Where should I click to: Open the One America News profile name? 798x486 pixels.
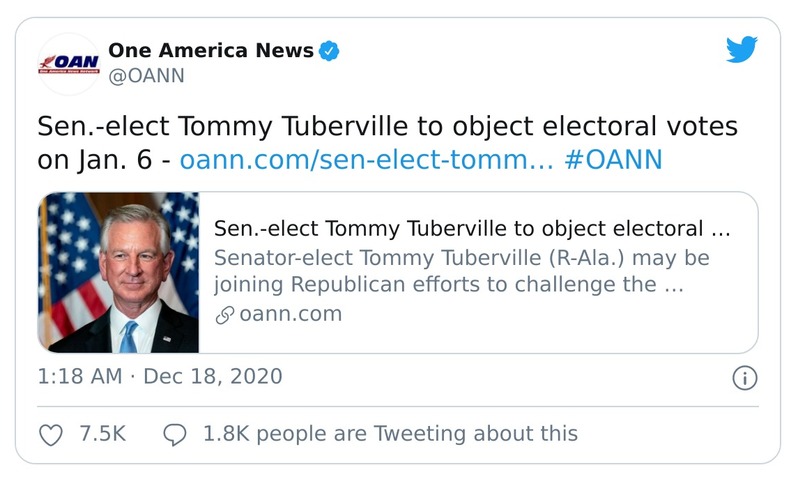click(x=210, y=50)
